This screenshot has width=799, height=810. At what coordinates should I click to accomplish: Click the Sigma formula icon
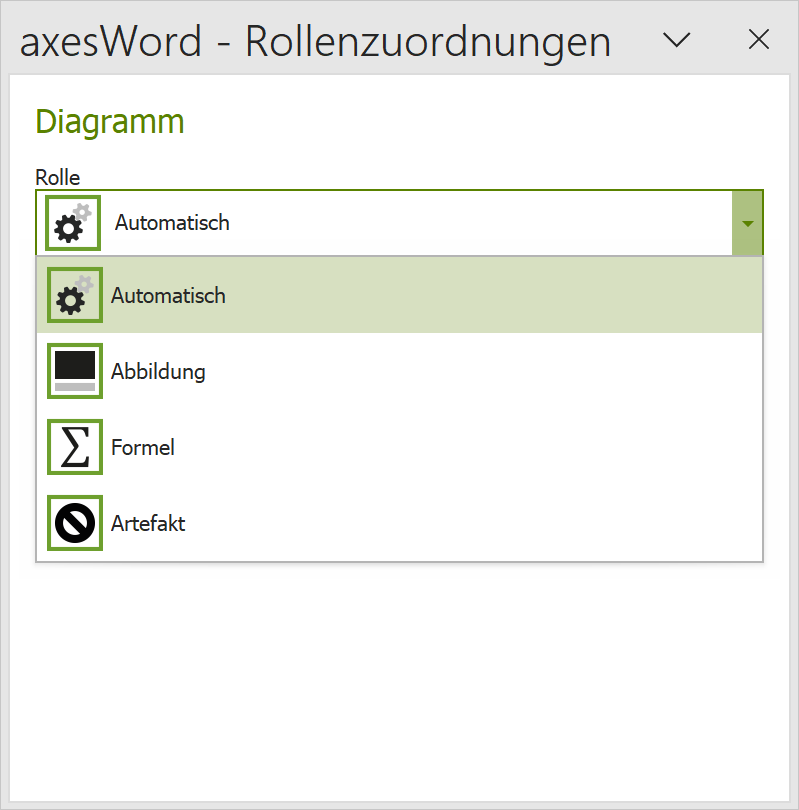(x=75, y=447)
